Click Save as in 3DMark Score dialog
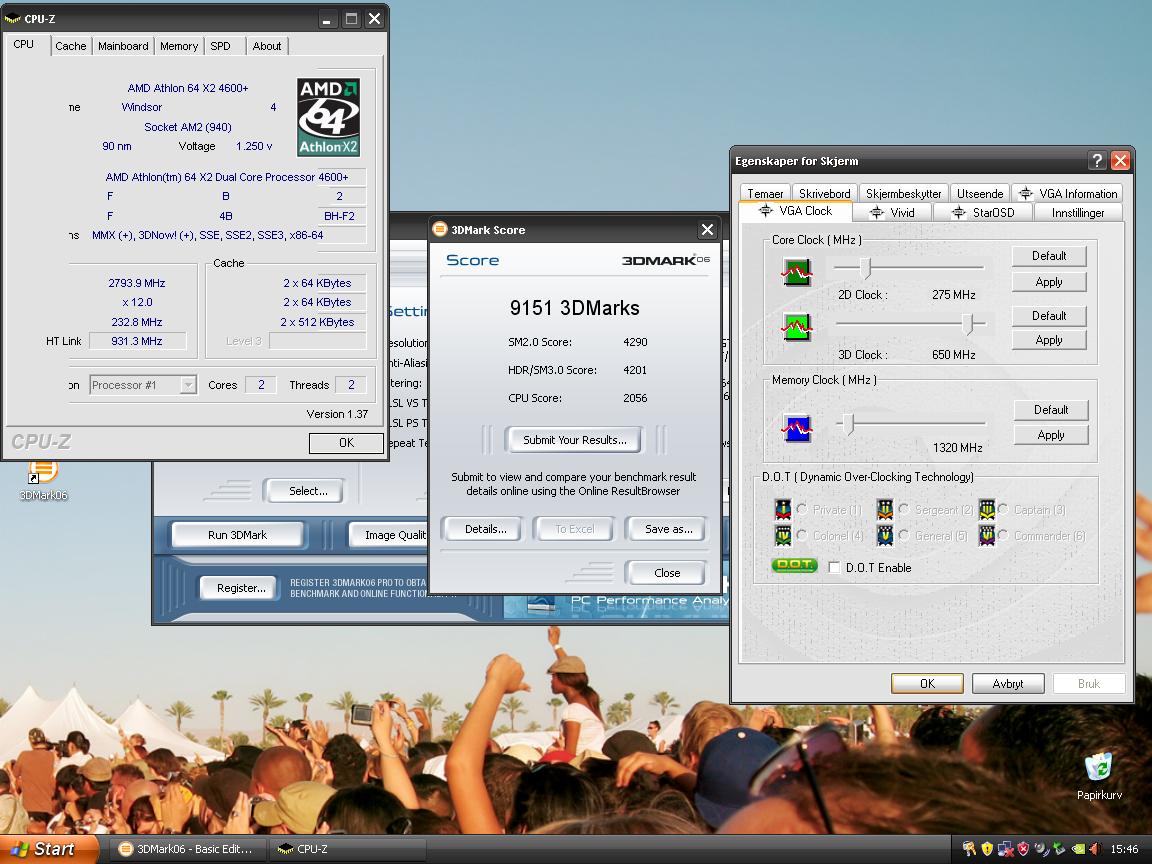The image size is (1152, 864). pos(668,529)
